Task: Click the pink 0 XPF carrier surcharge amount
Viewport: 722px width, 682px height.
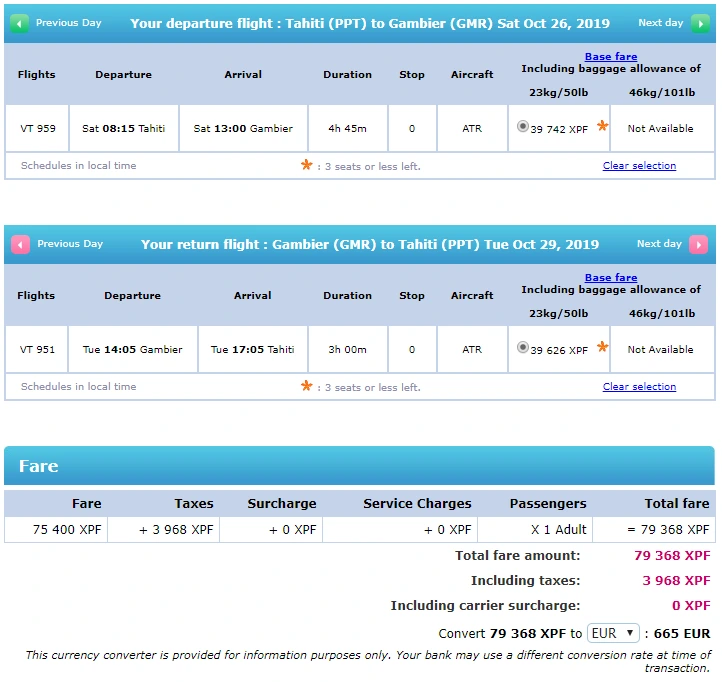Action: (x=691, y=605)
